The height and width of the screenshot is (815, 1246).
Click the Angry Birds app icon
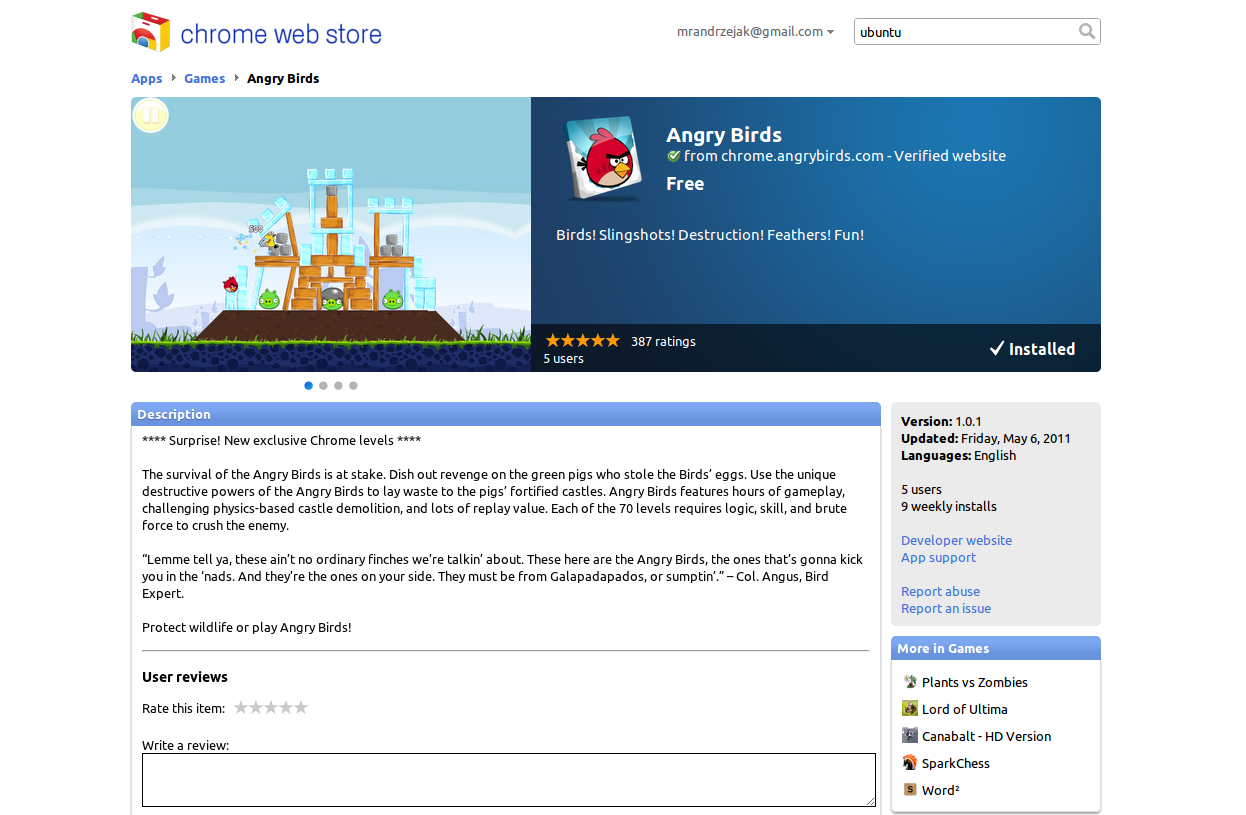point(604,159)
